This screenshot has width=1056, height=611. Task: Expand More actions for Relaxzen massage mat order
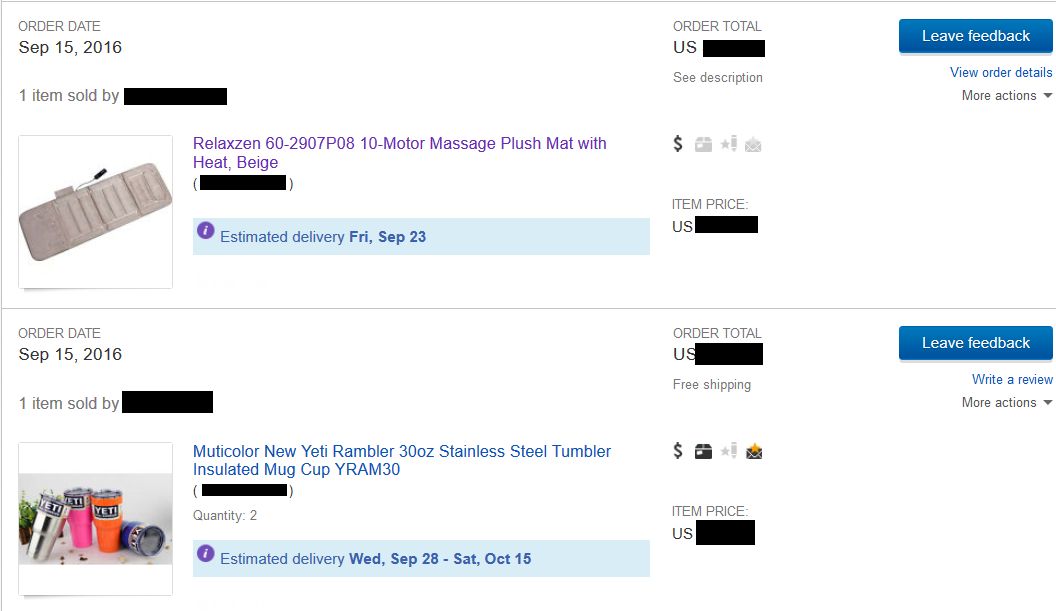(x=1006, y=96)
